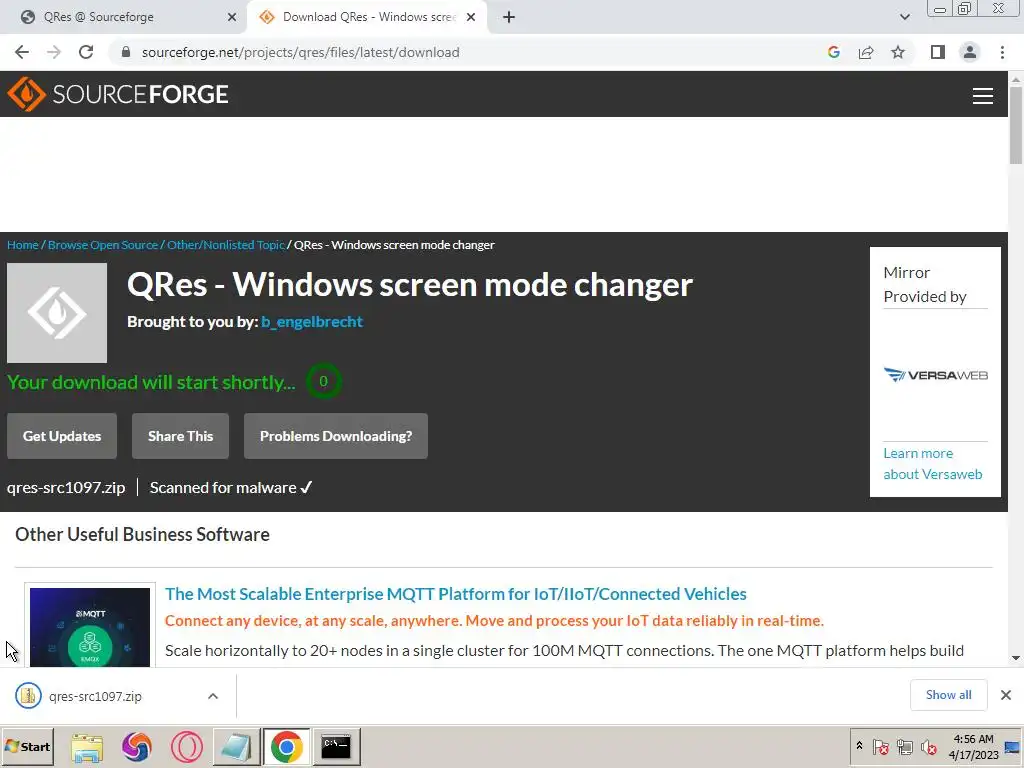Open the Chrome profile avatar

(970, 52)
